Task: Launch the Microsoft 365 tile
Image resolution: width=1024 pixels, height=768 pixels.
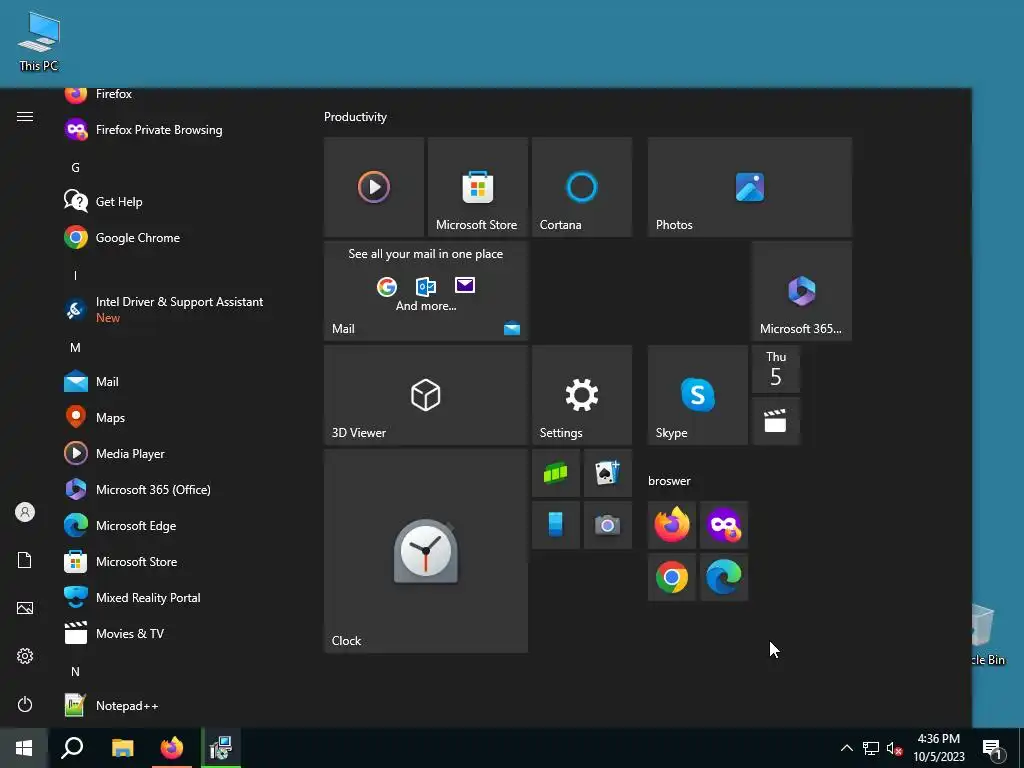Action: [801, 291]
